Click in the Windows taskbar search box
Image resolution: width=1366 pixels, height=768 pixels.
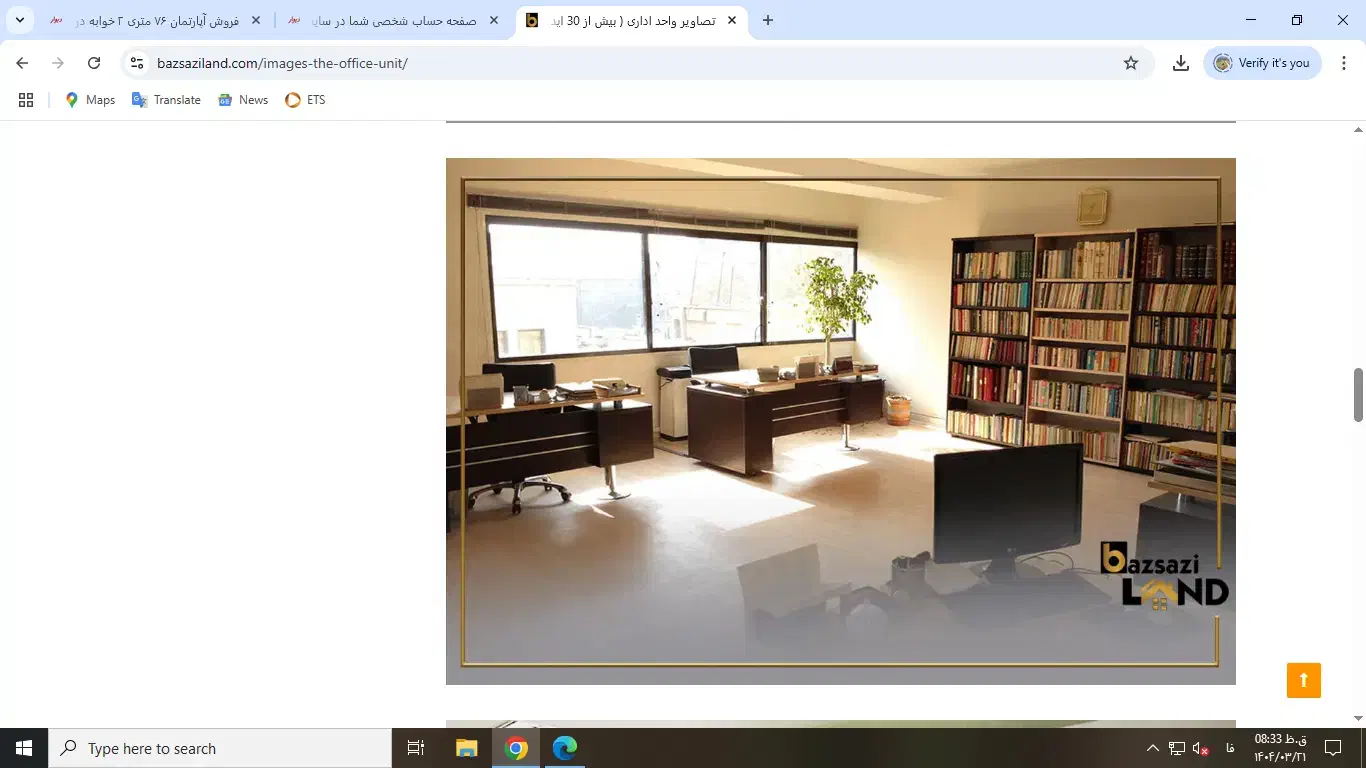coord(220,748)
